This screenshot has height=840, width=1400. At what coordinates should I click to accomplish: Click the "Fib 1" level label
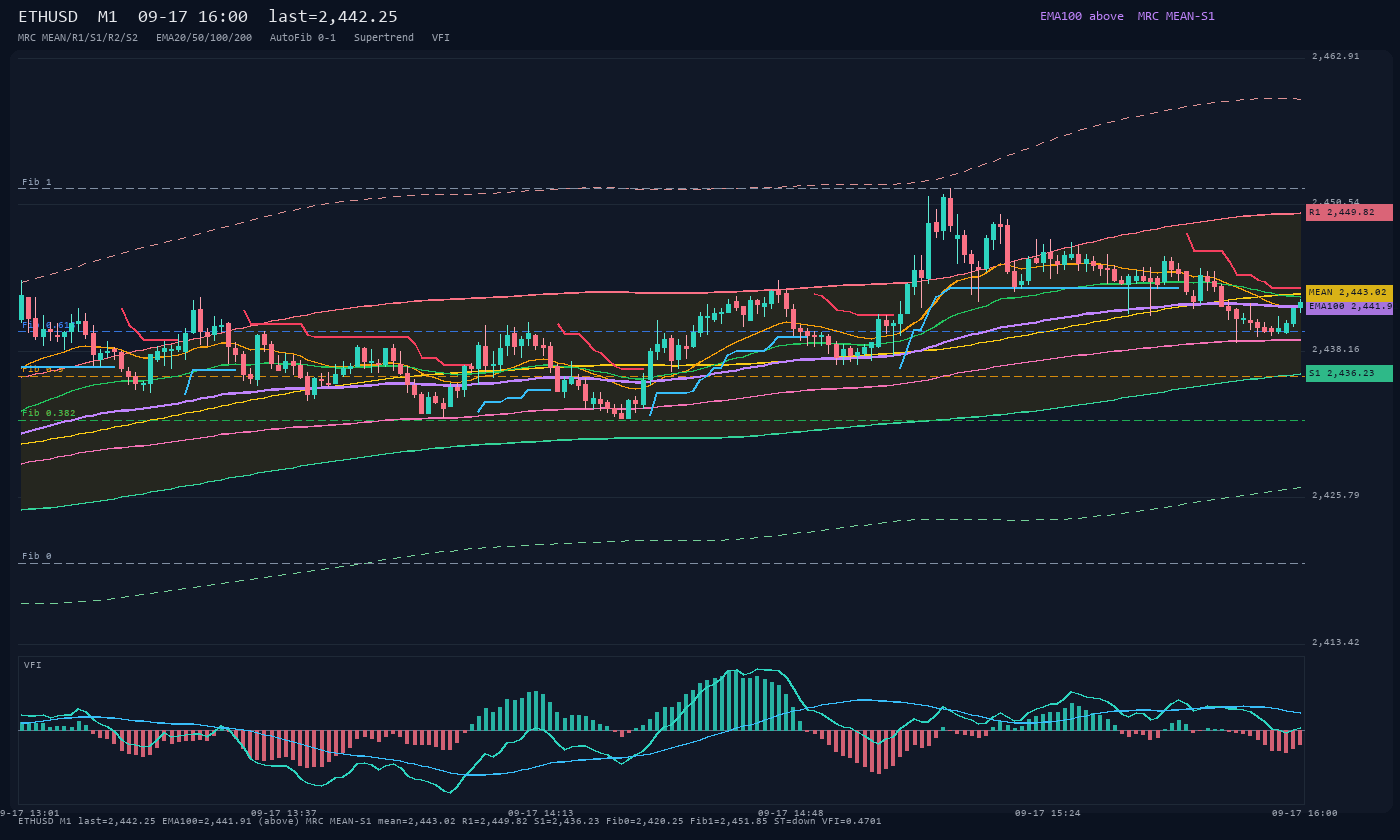(37, 182)
